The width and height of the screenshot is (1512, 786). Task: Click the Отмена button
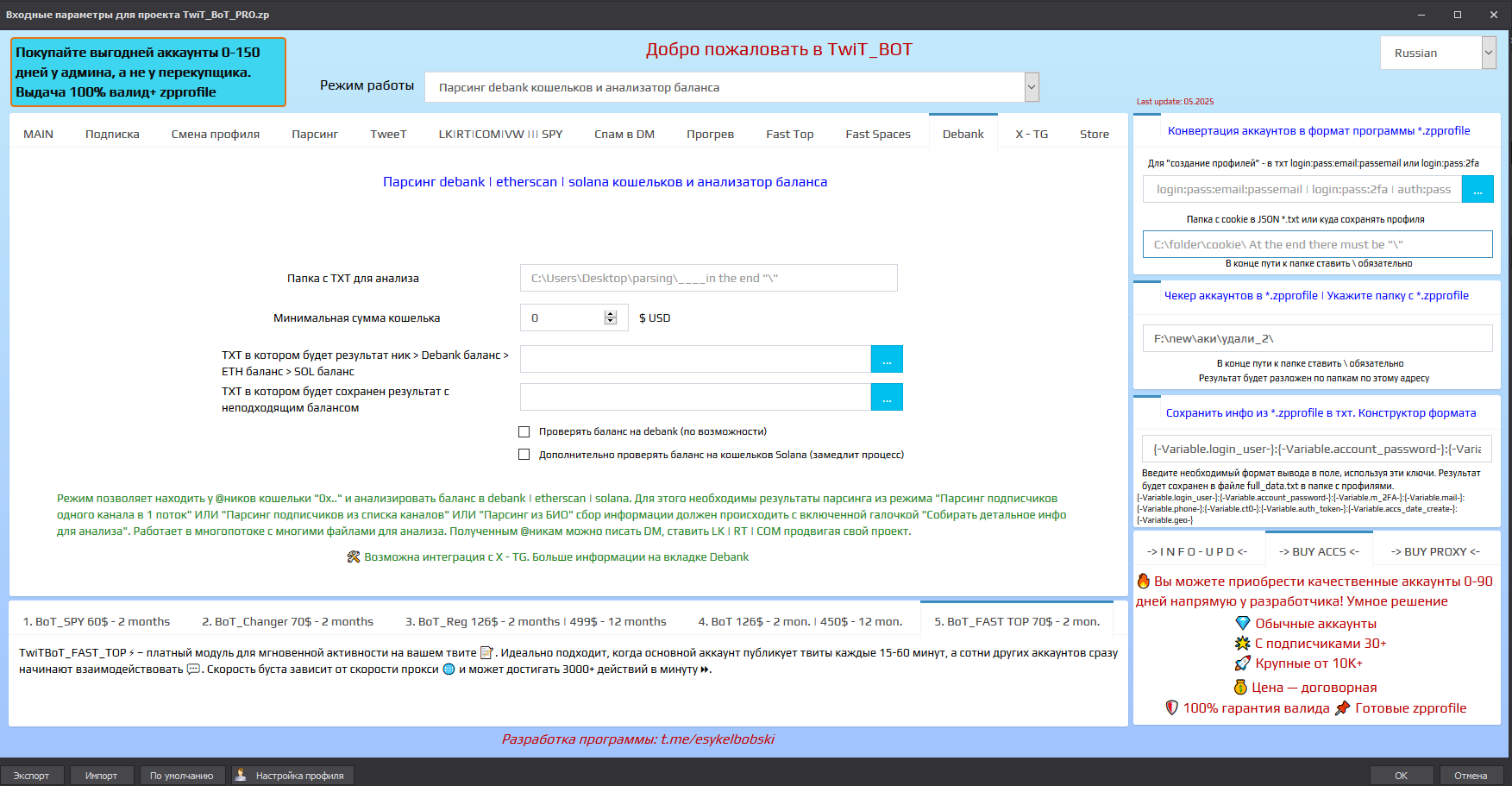point(1471,776)
